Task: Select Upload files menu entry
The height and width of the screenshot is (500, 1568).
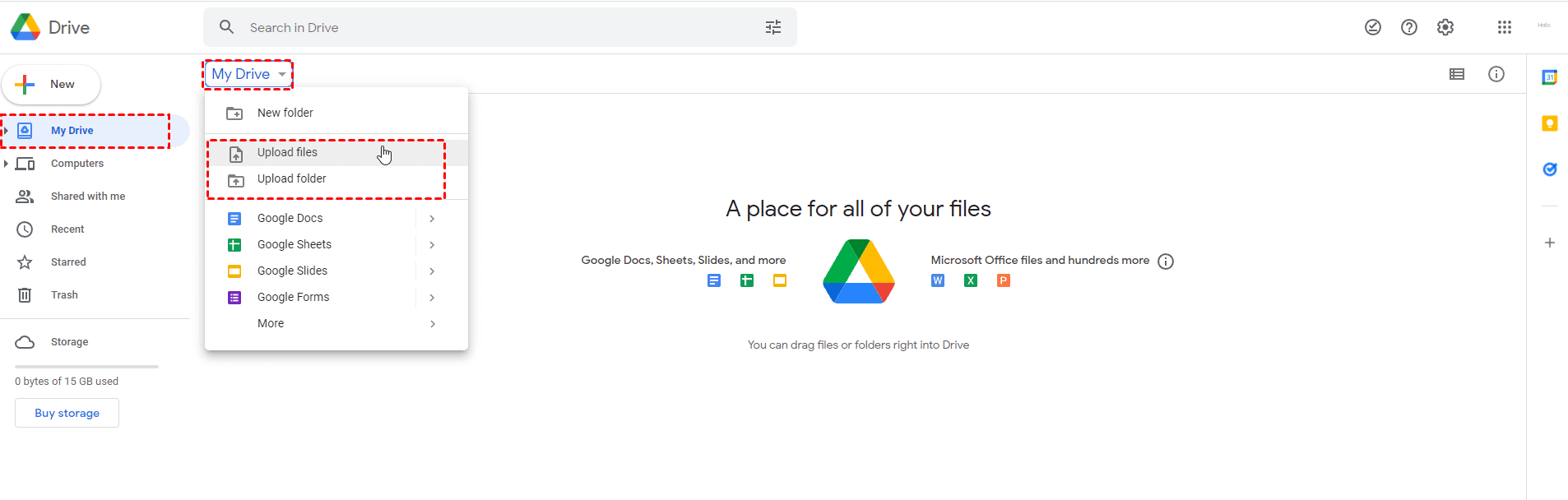Action: 336,152
